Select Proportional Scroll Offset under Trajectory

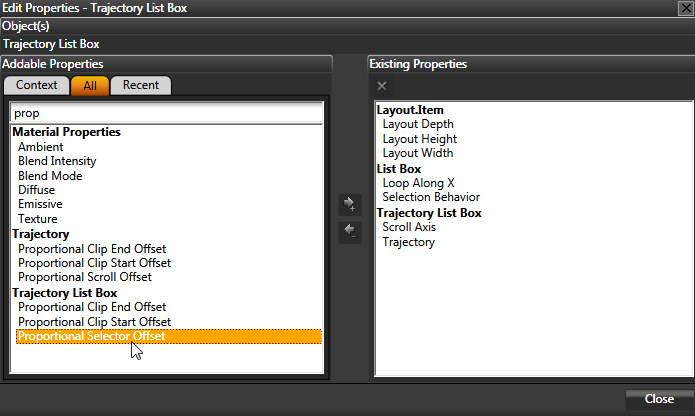click(85, 277)
